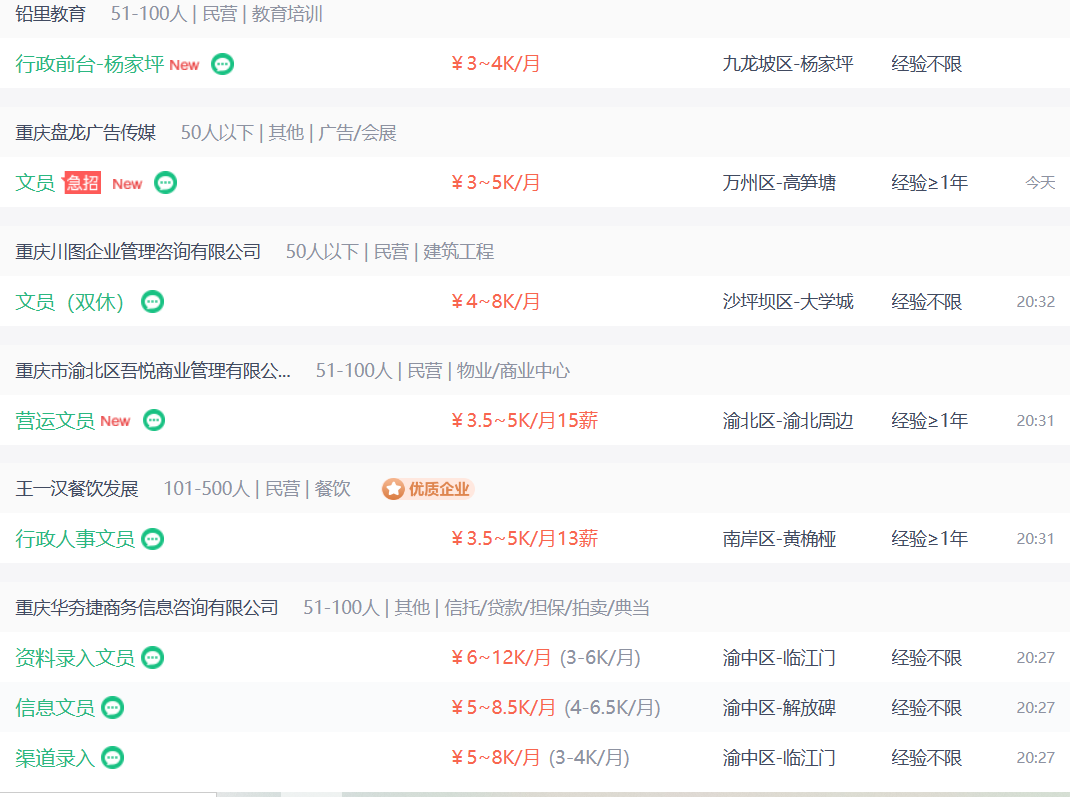
Task: Open 行政人事文员 job detail
Action: click(x=75, y=539)
